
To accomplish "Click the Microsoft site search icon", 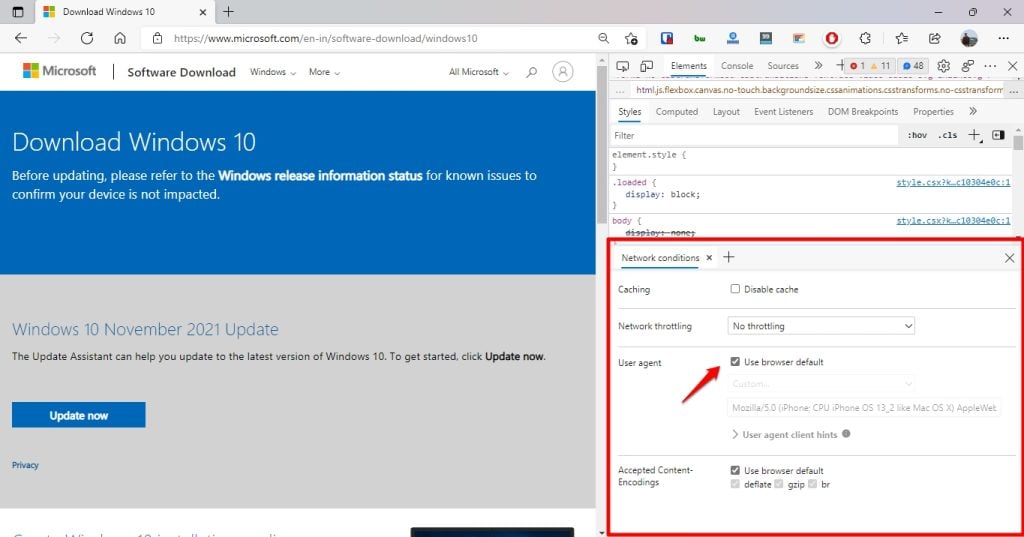I will pyautogui.click(x=532, y=72).
